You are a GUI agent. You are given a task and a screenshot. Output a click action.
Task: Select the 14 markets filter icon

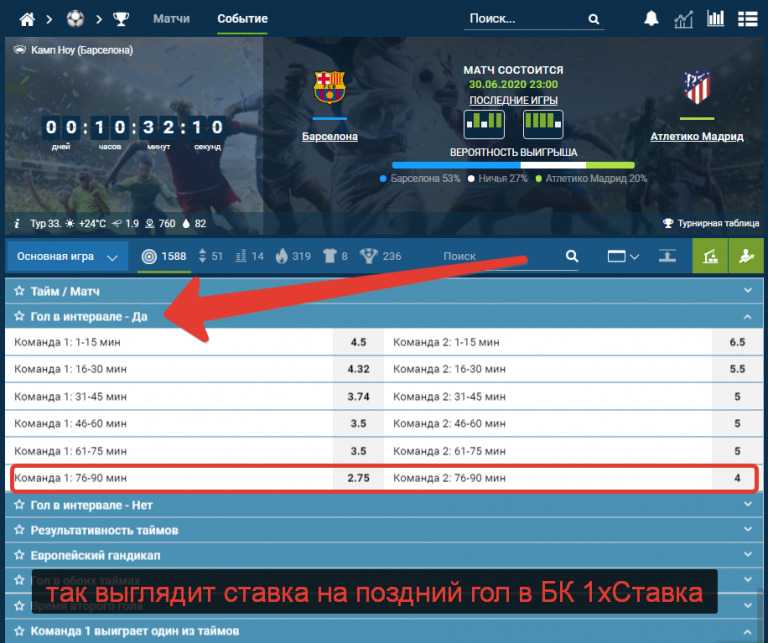250,256
